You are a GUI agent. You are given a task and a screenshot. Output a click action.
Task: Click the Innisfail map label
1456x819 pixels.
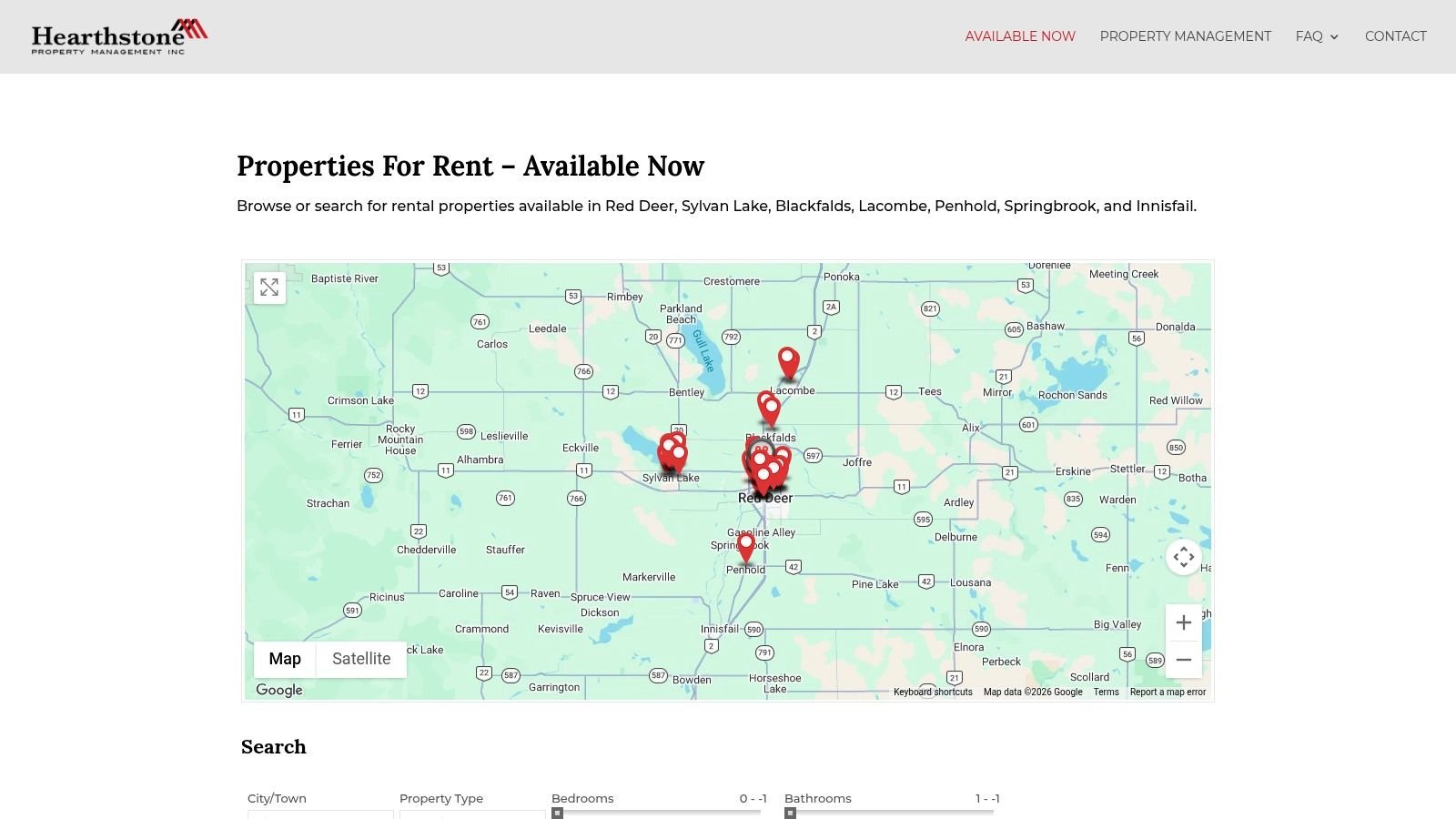tap(720, 629)
